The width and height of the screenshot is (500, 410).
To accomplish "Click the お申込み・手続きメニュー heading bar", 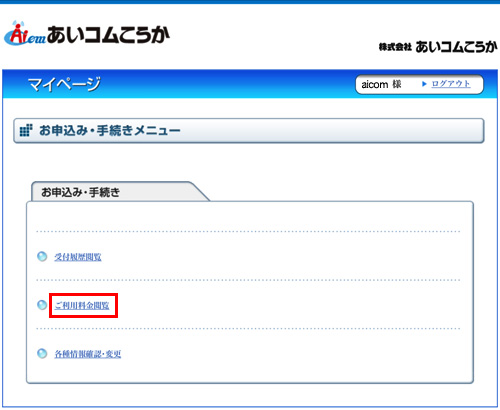I will pyautogui.click(x=249, y=131).
